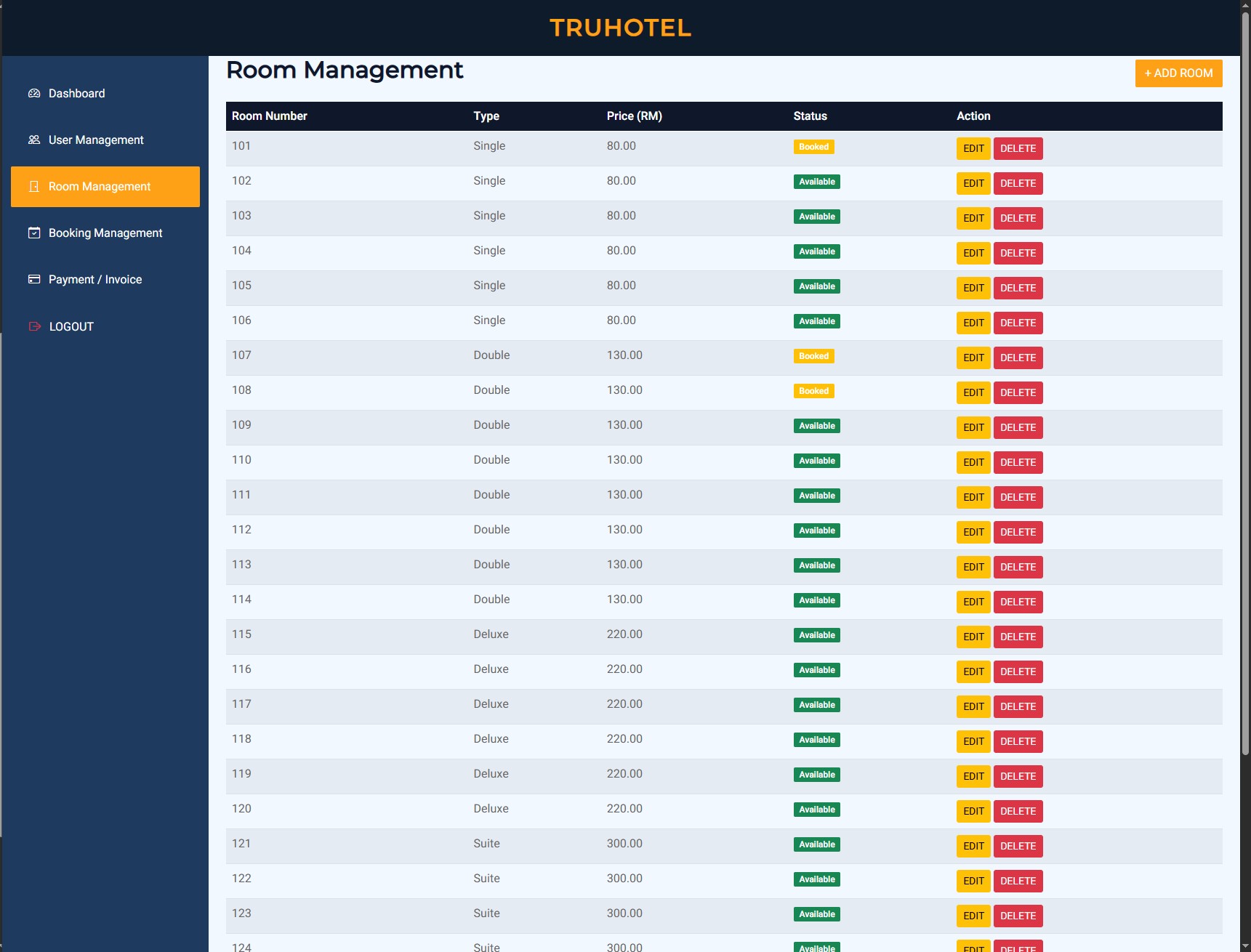Click the Room Management door icon

[x=34, y=187]
